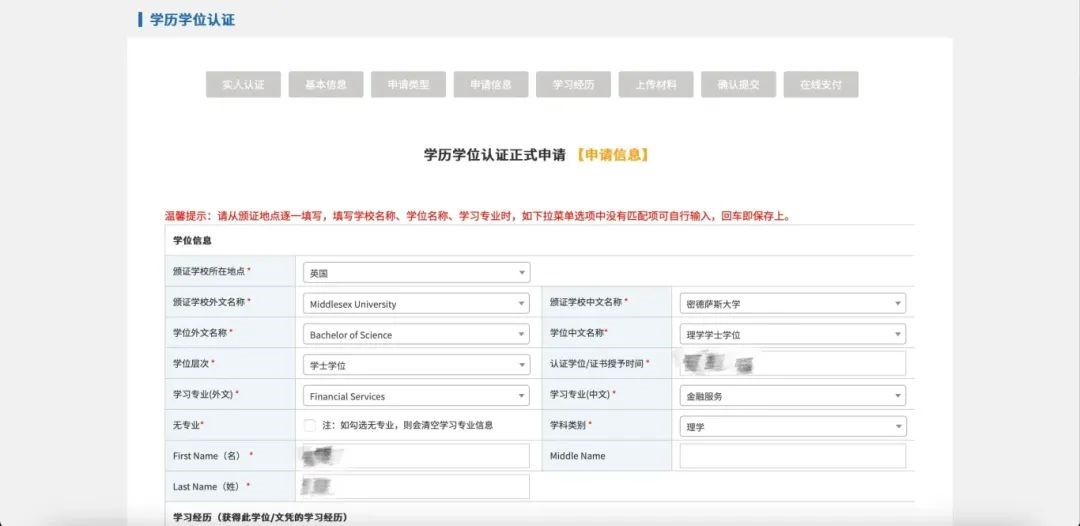Image resolution: width=1080 pixels, height=526 pixels.
Task: Open the Bachelor of Science degree dropdown
Action: click(x=416, y=335)
